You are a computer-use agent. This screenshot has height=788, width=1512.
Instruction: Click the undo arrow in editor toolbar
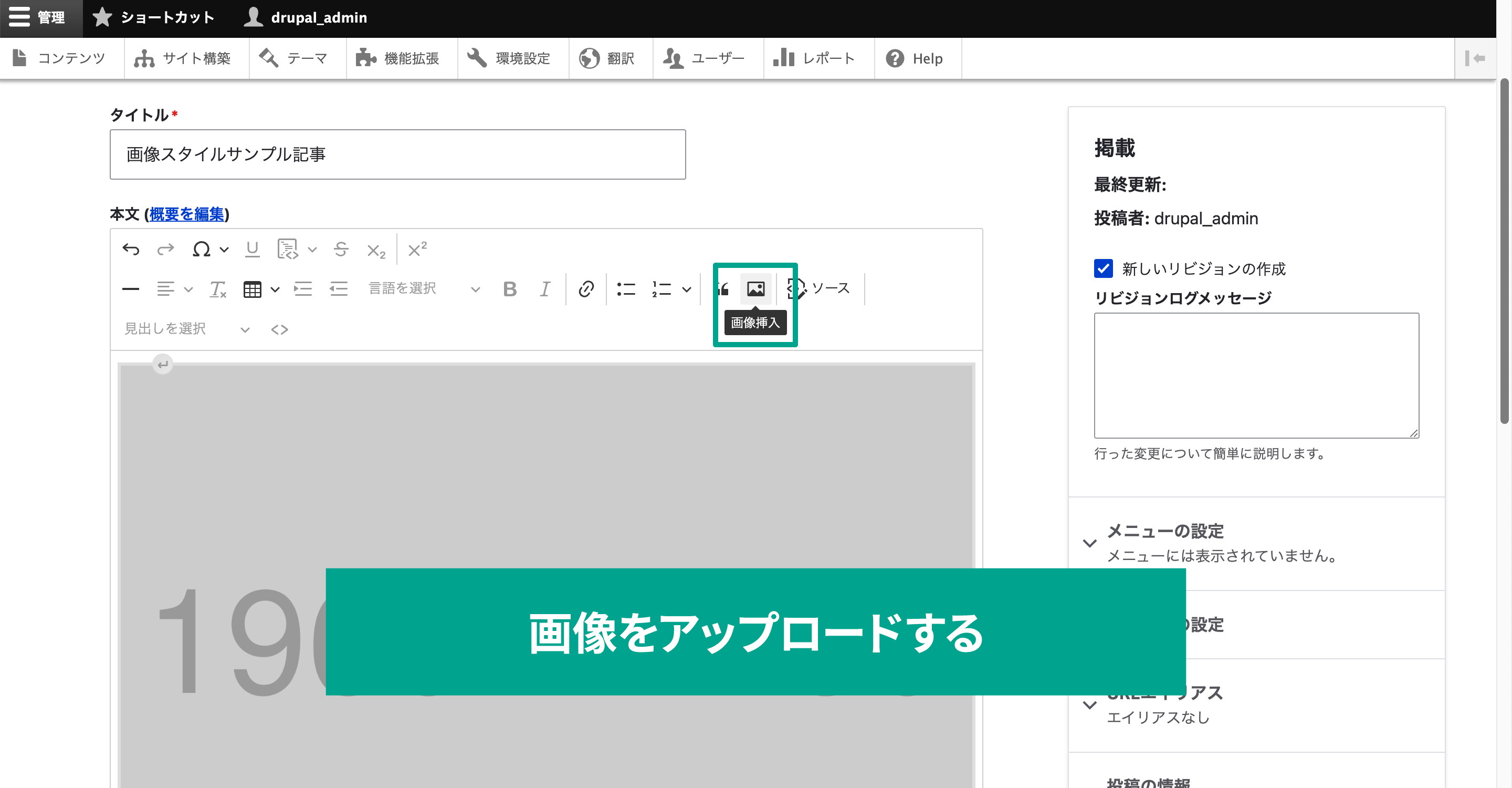pos(130,250)
